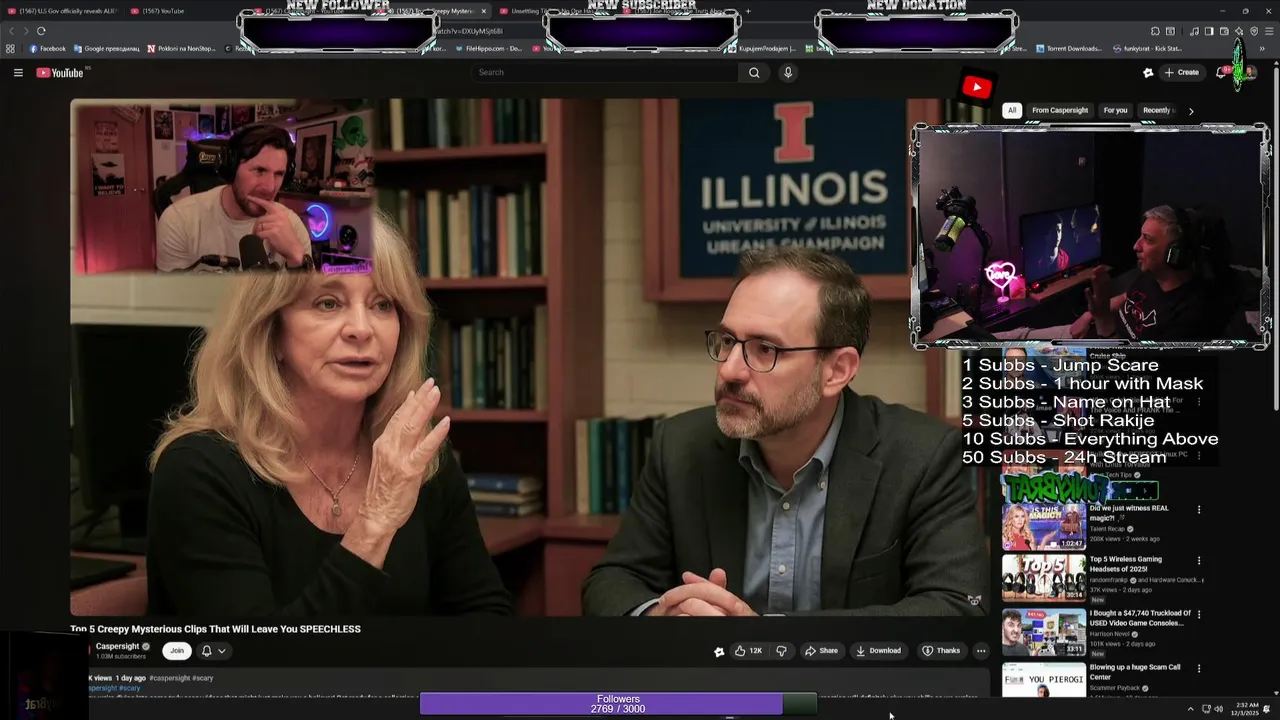Viewport: 1280px width, 720px height.
Task: Show hidden system tray icons
Action: point(1190,709)
